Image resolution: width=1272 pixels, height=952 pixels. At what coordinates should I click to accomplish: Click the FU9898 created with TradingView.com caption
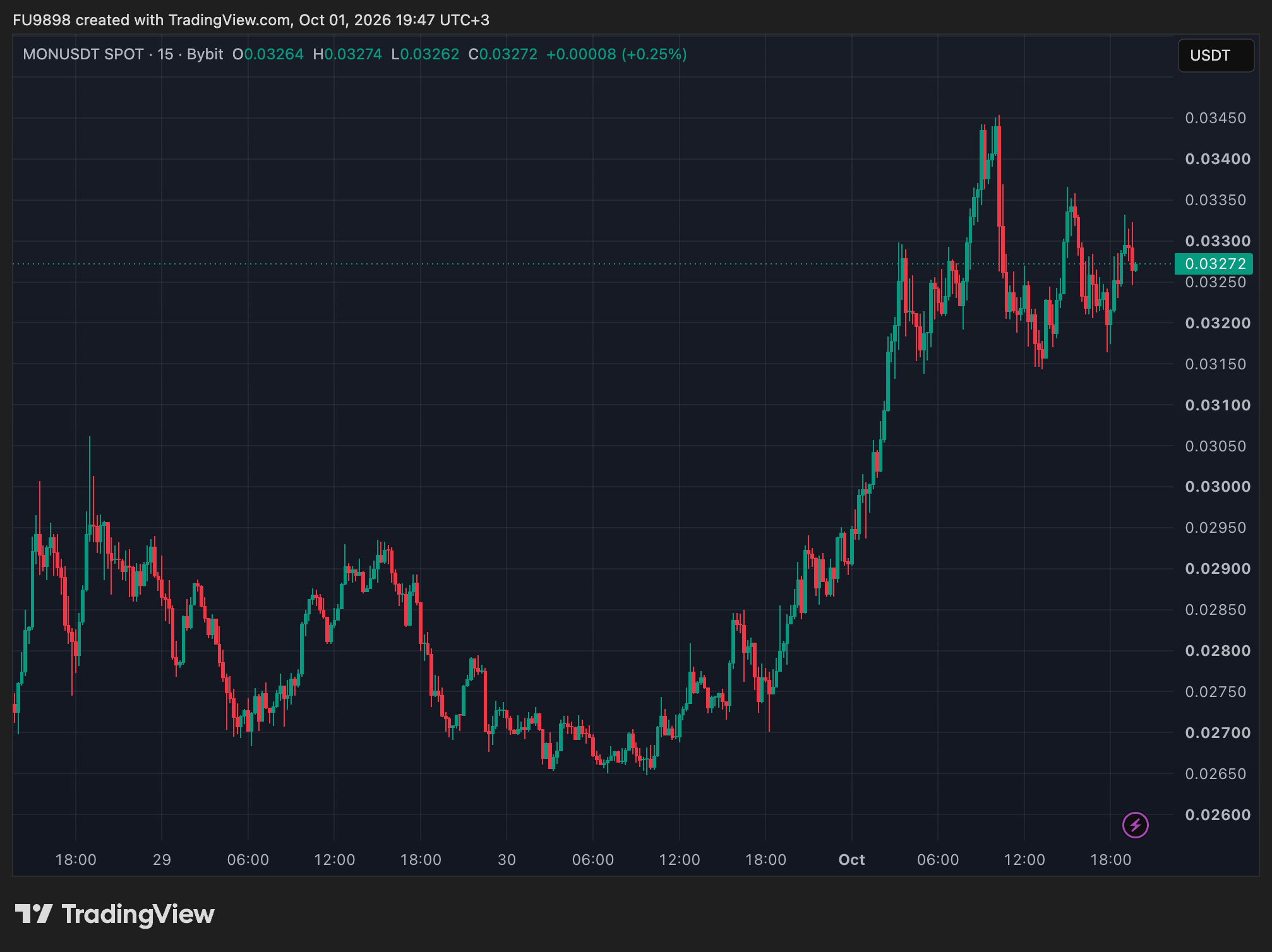(x=251, y=20)
